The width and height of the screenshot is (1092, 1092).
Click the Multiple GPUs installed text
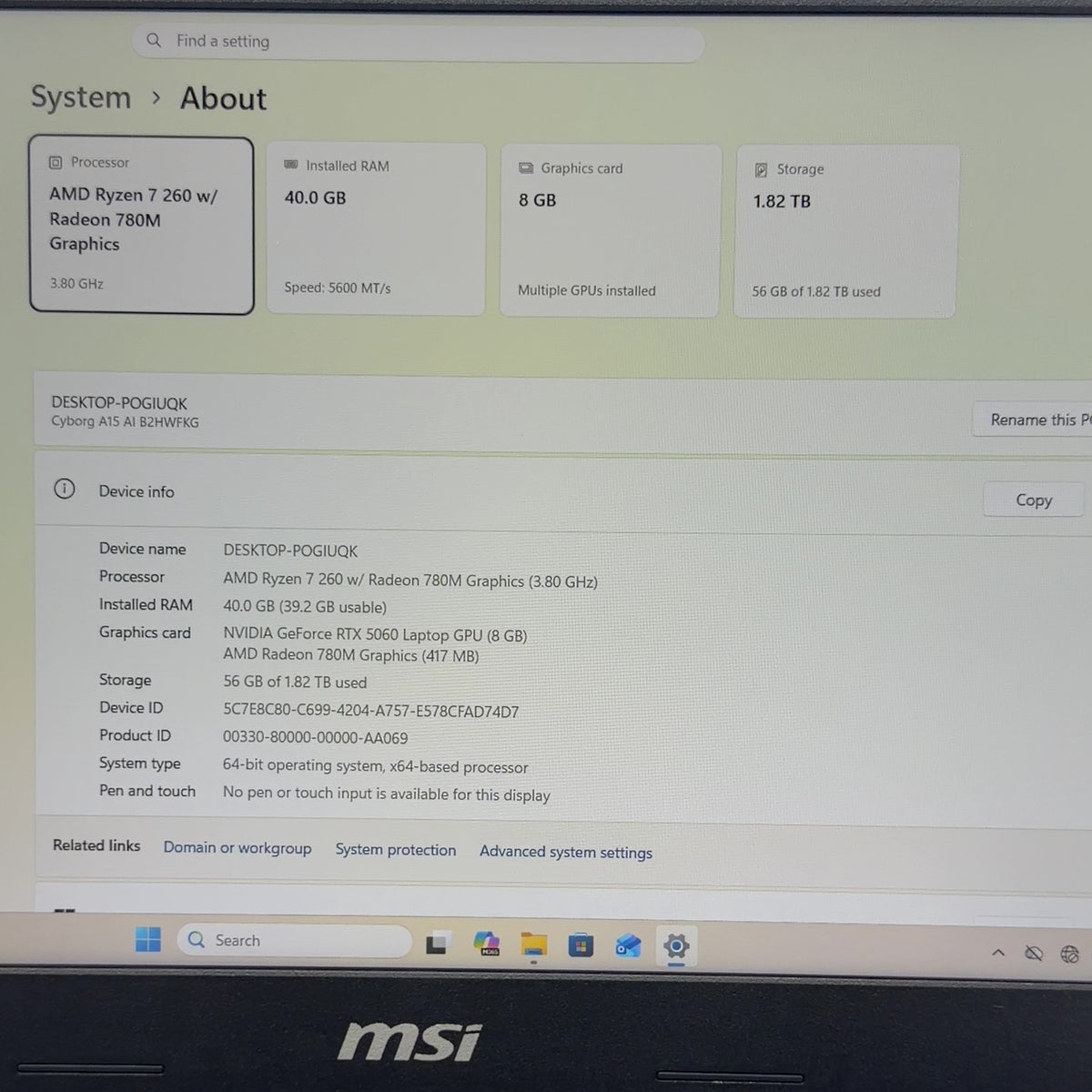(587, 290)
